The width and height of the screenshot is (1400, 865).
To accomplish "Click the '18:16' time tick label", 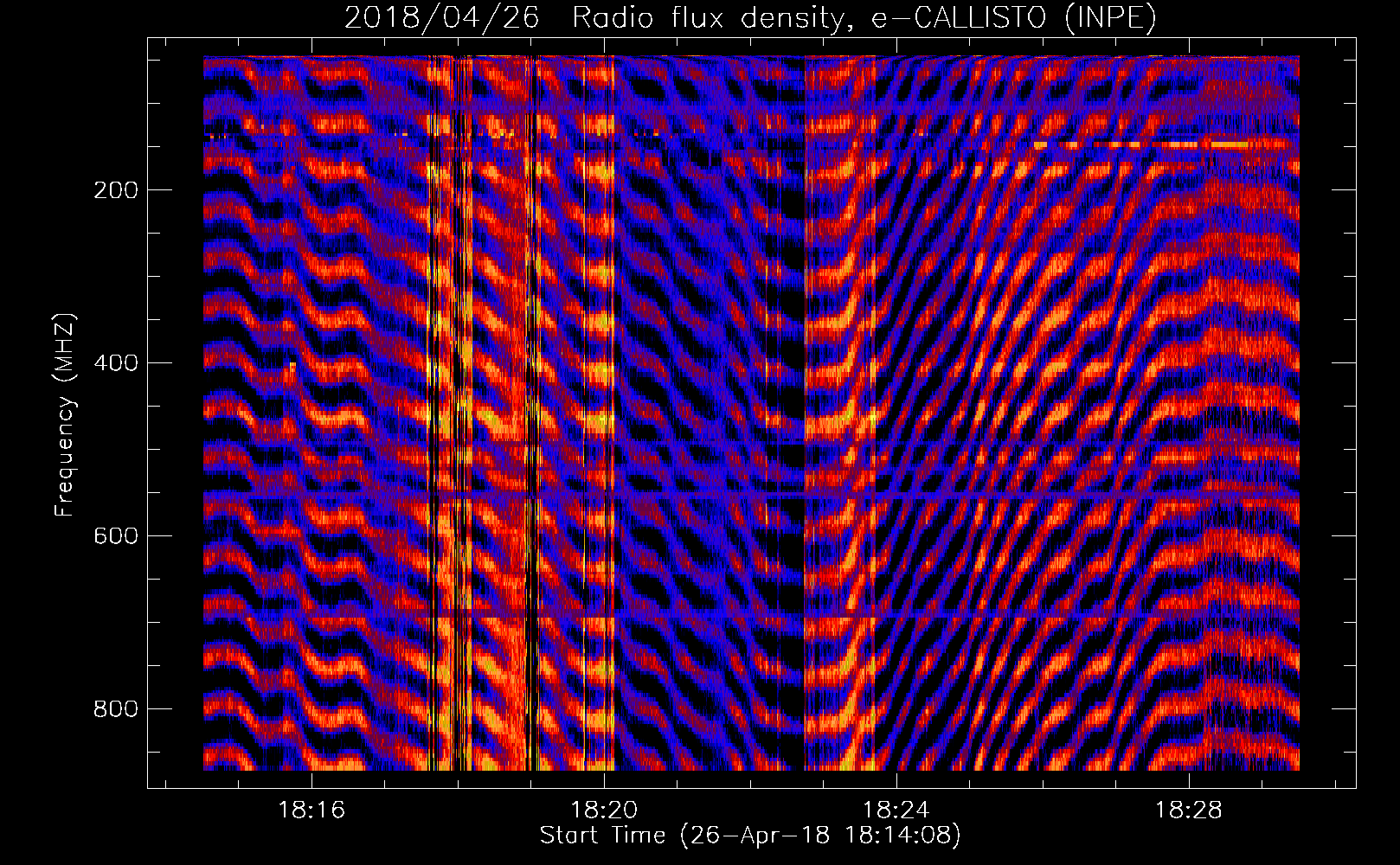I will coord(311,811).
